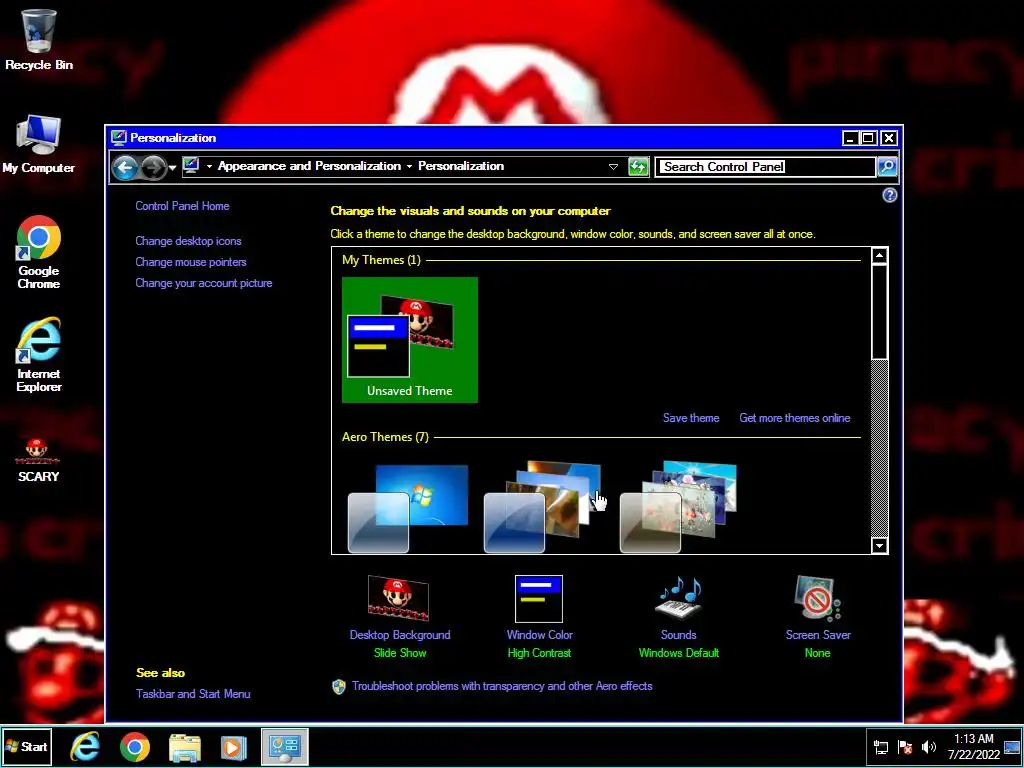Click the Save theme link
The image size is (1024, 768).
click(691, 418)
